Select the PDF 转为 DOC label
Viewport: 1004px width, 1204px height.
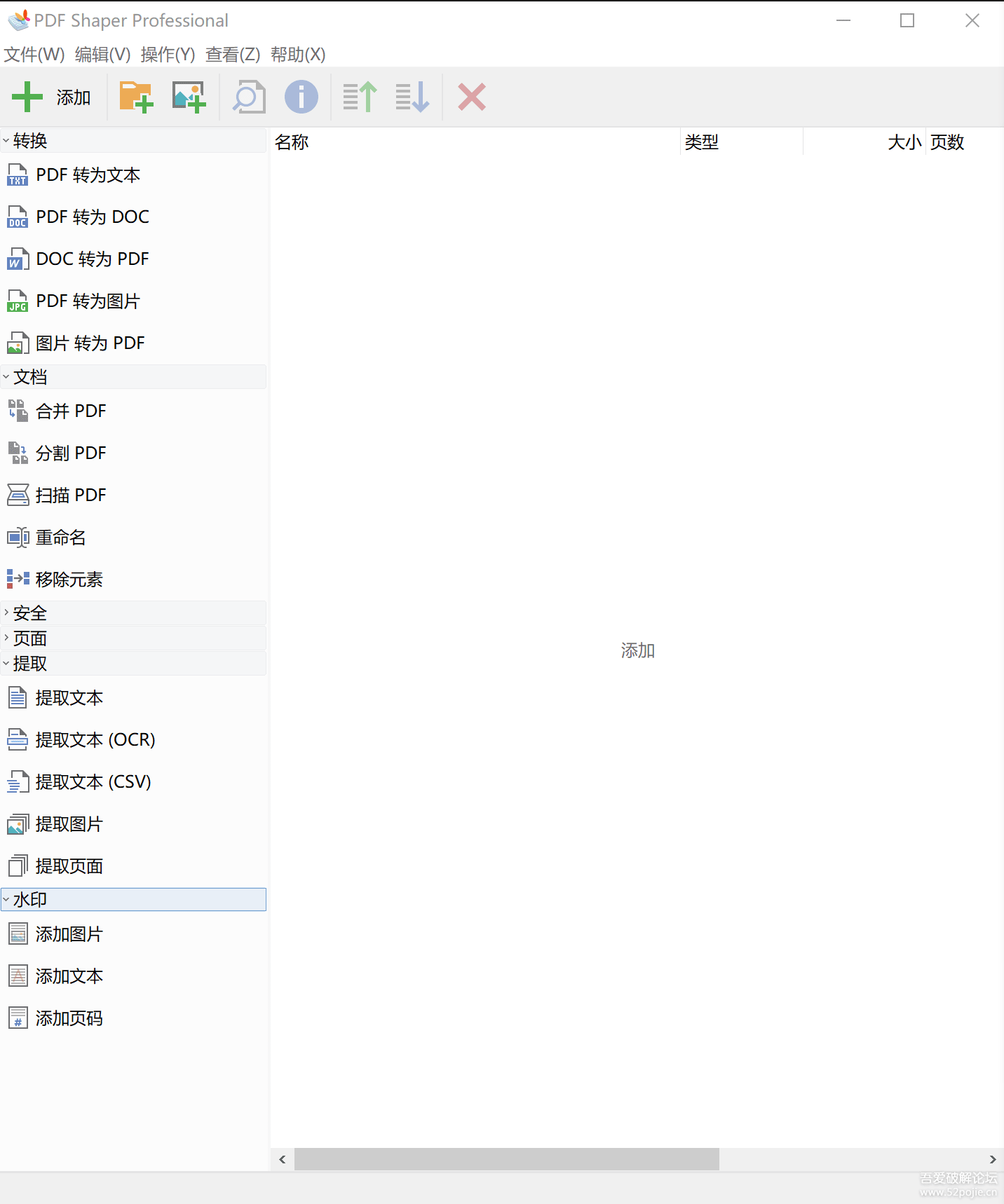(93, 217)
